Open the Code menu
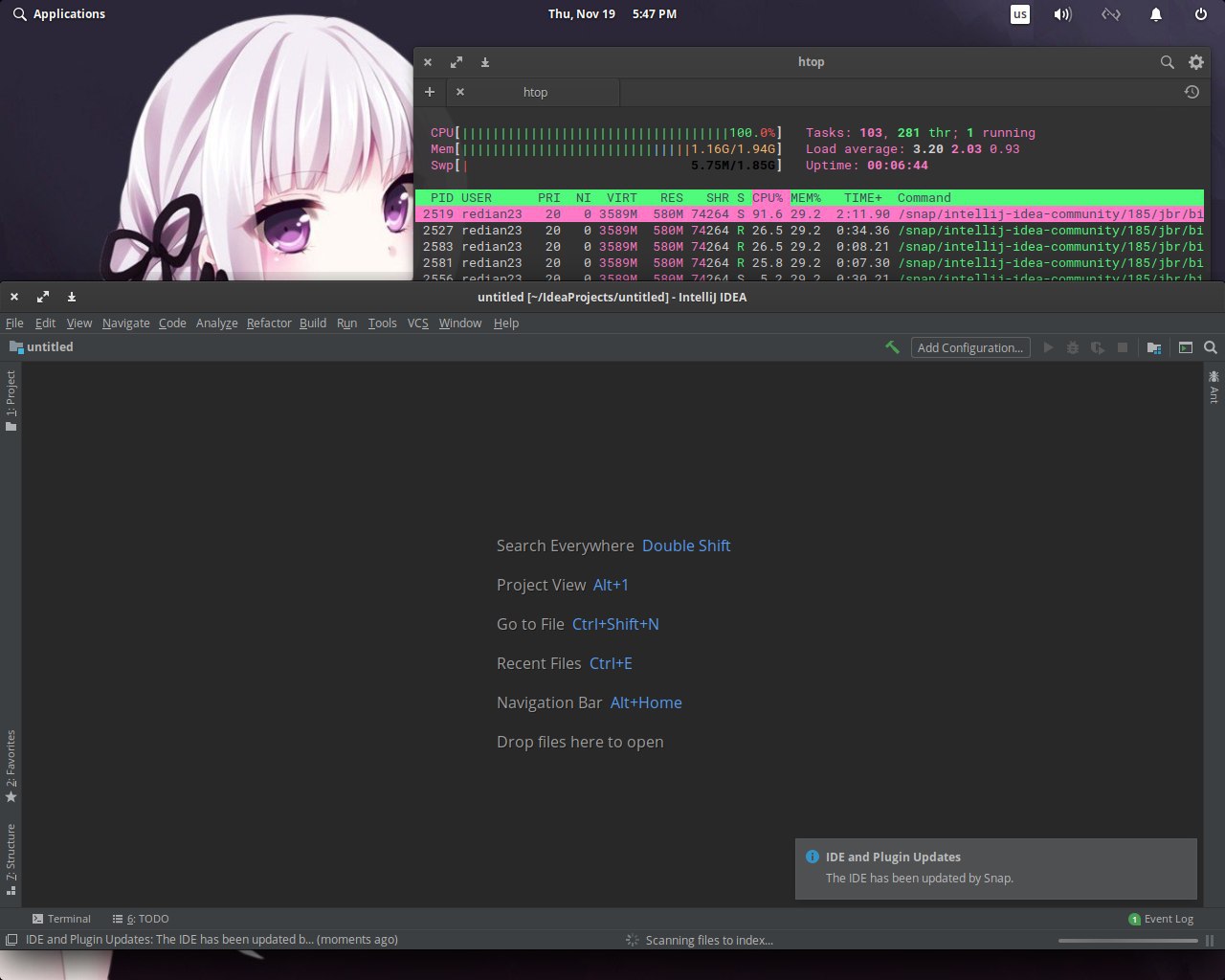This screenshot has height=980, width=1225. (172, 323)
